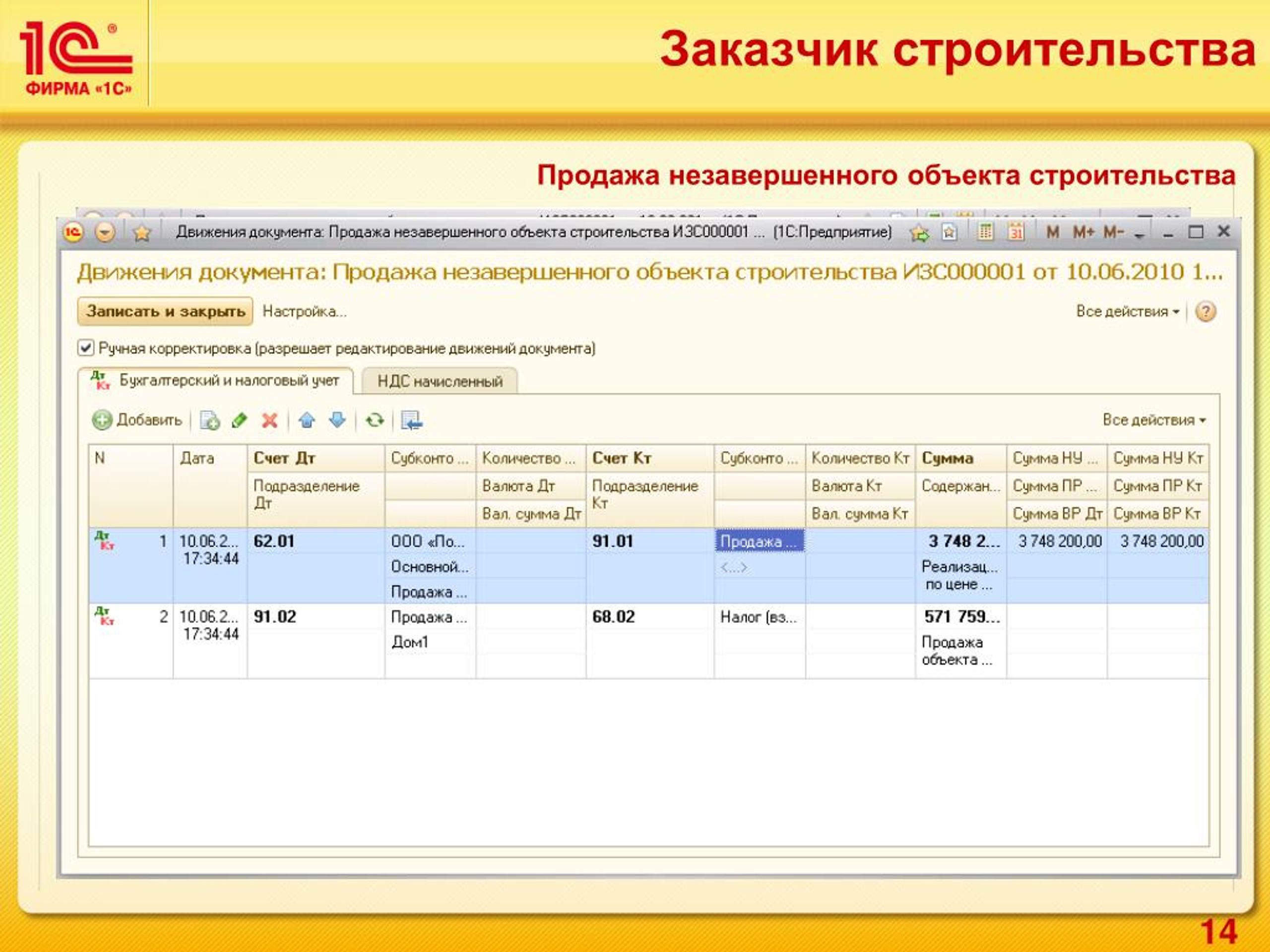The height and width of the screenshot is (952, 1270).
Task: Move the row up with the blue arrow
Action: point(307,420)
